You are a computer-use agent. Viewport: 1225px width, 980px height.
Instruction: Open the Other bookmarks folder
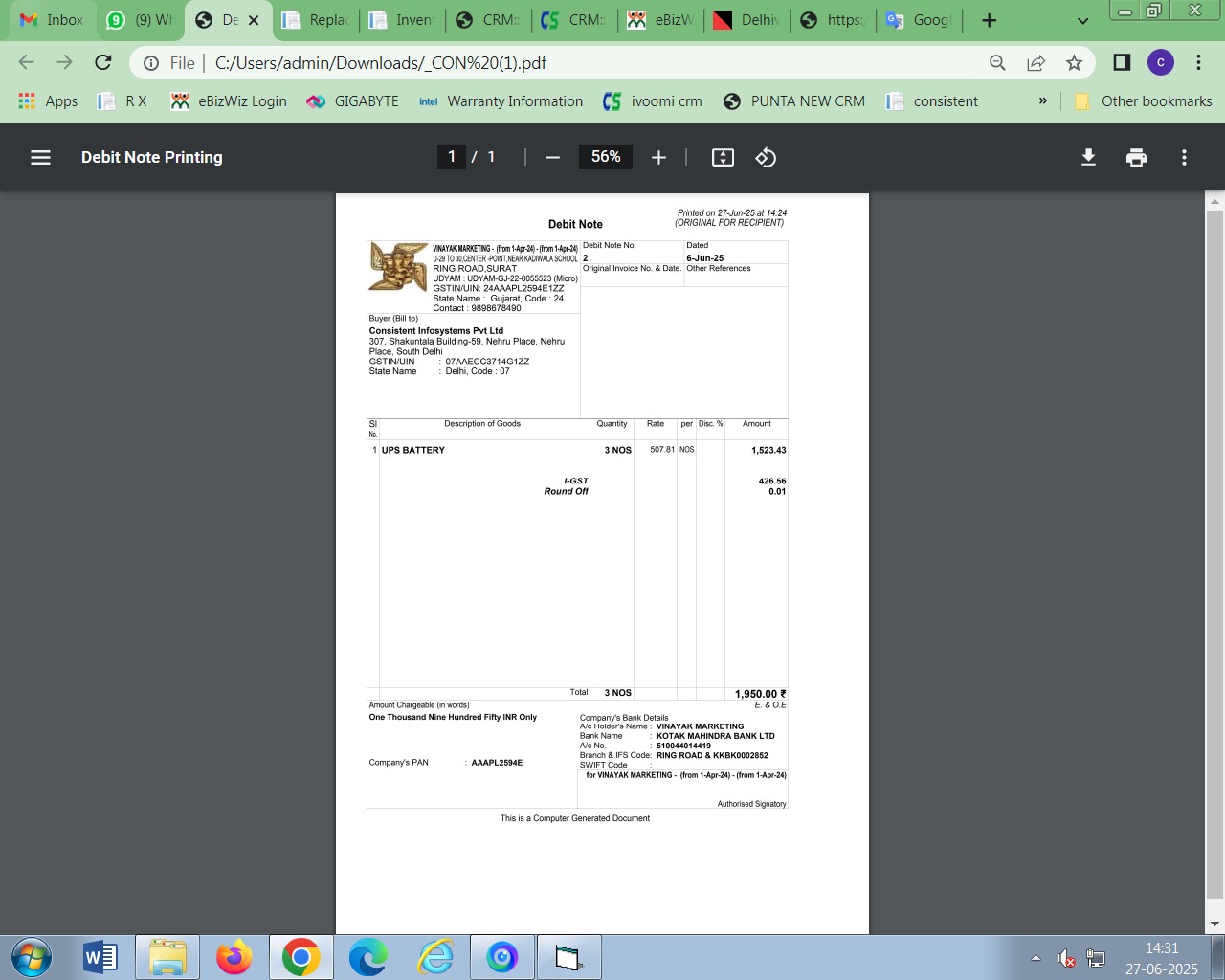coord(1144,101)
